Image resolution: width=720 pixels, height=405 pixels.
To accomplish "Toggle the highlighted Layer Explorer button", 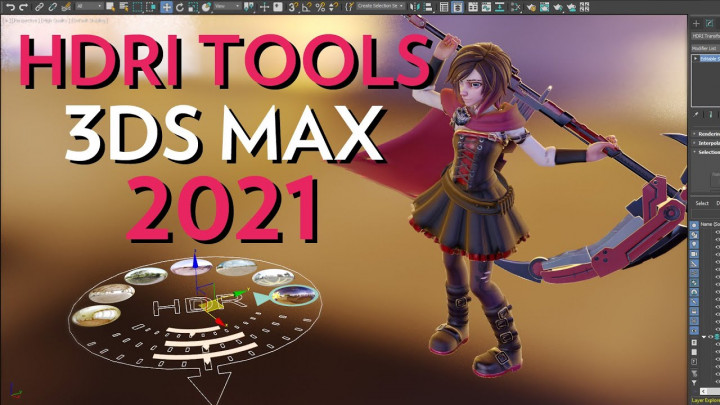I will point(457,7).
